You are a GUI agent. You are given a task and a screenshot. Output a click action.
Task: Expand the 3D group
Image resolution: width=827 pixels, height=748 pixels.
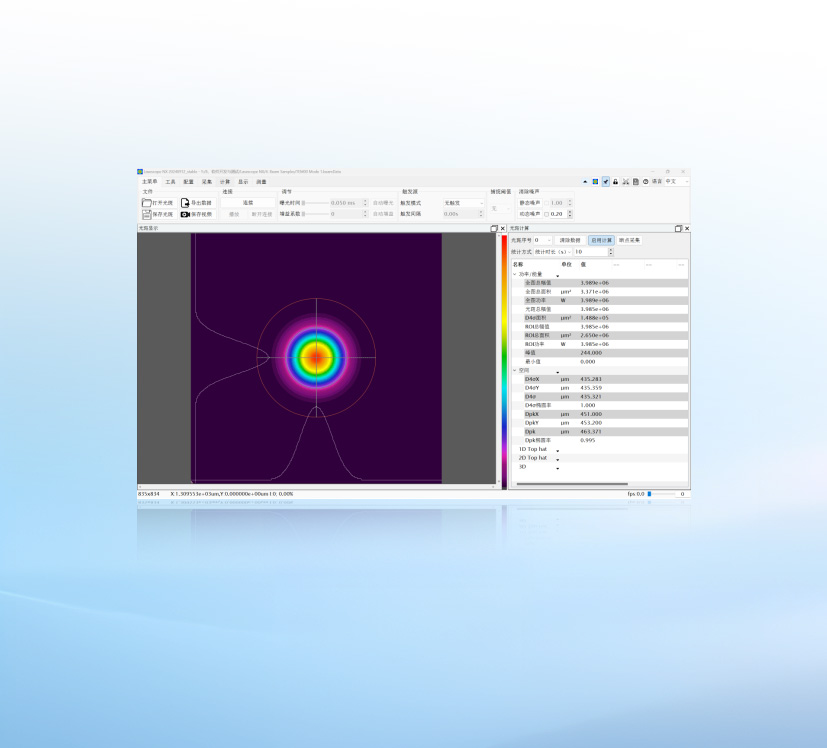click(x=557, y=468)
